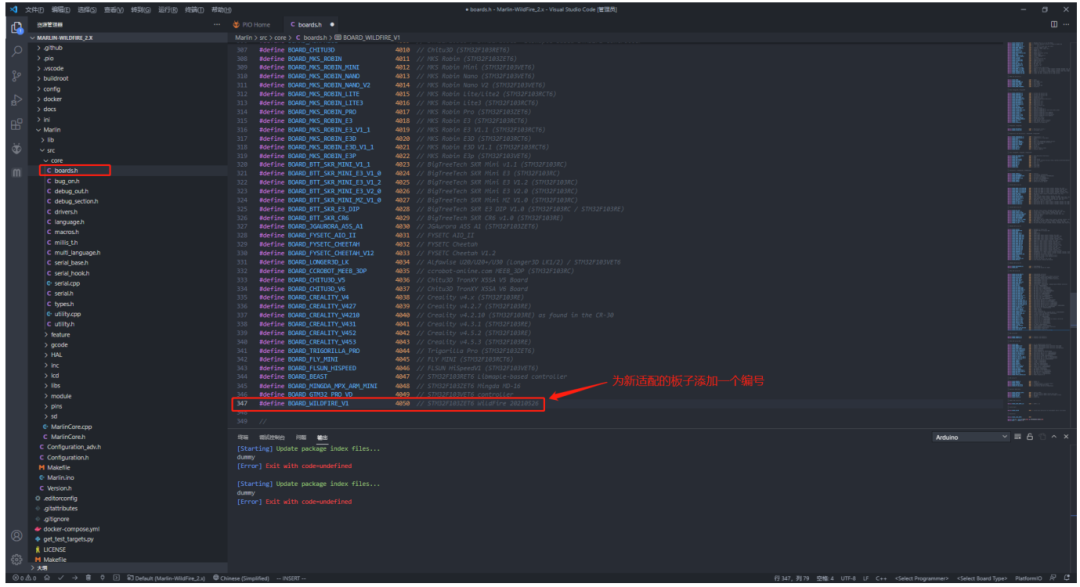Open the Source Control view
Image resolution: width=1080 pixels, height=587 pixels.
[17, 76]
